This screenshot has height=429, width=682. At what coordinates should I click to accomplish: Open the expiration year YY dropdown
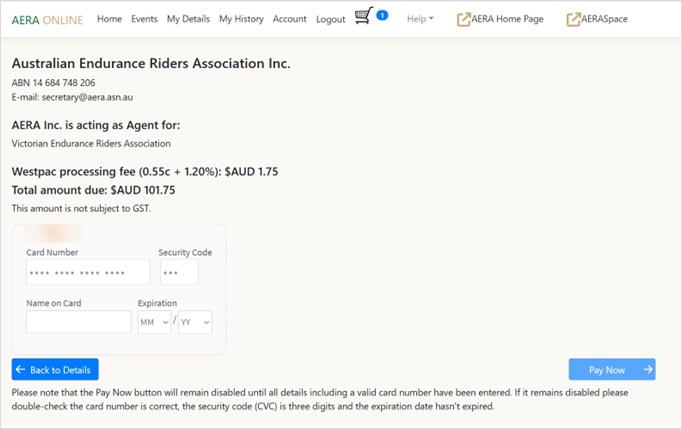pos(195,322)
